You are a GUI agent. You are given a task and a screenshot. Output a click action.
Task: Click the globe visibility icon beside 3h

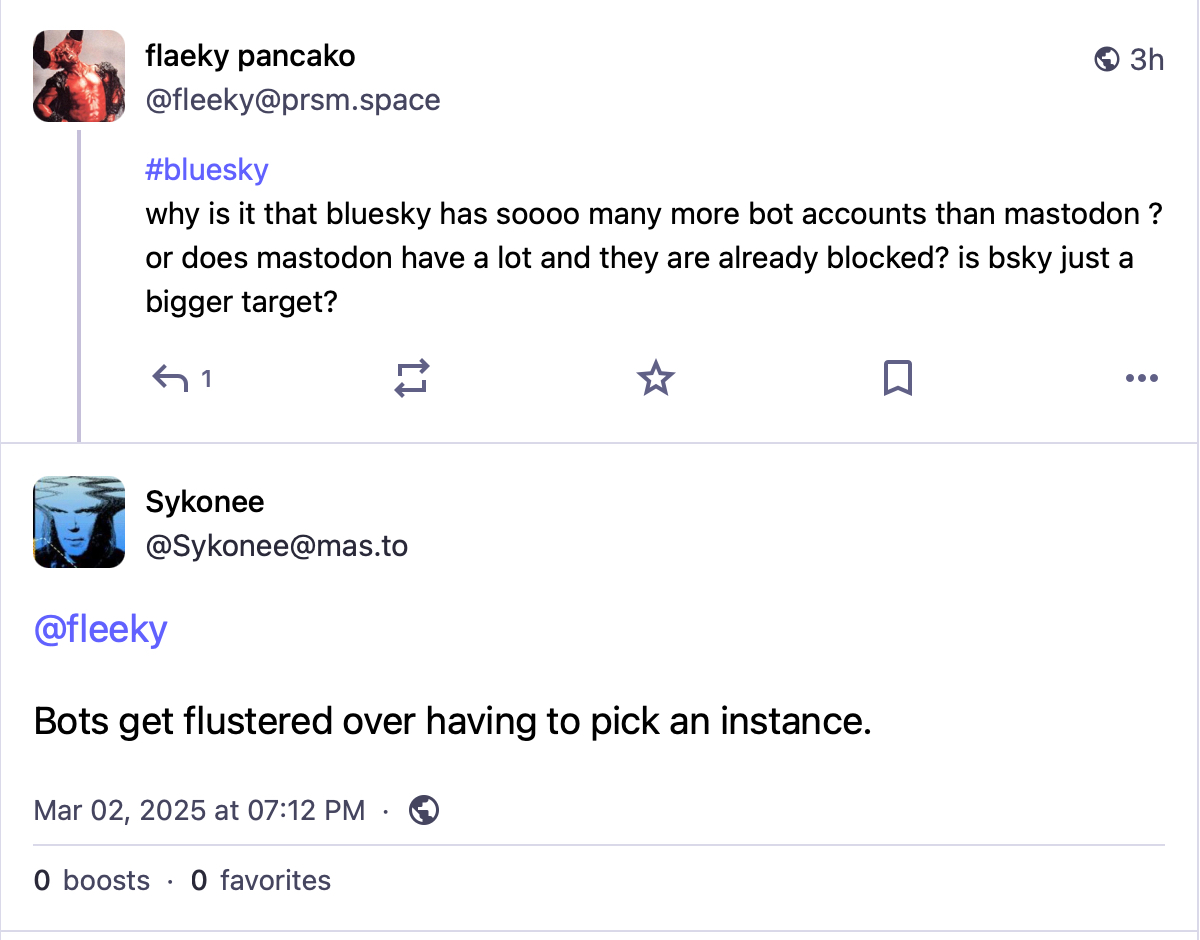[x=1107, y=60]
